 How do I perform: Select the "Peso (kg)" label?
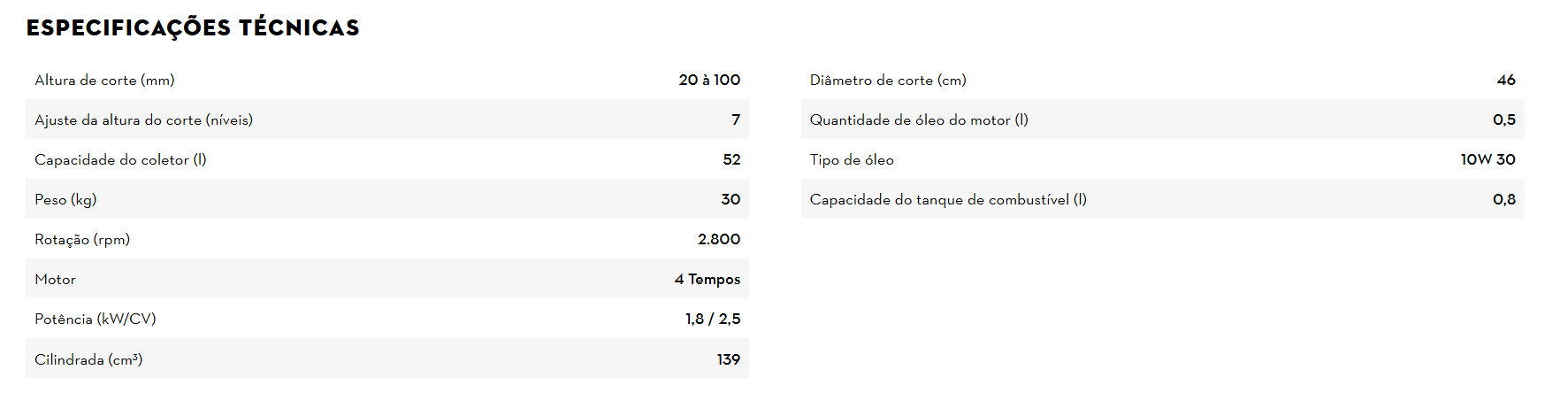(65, 199)
